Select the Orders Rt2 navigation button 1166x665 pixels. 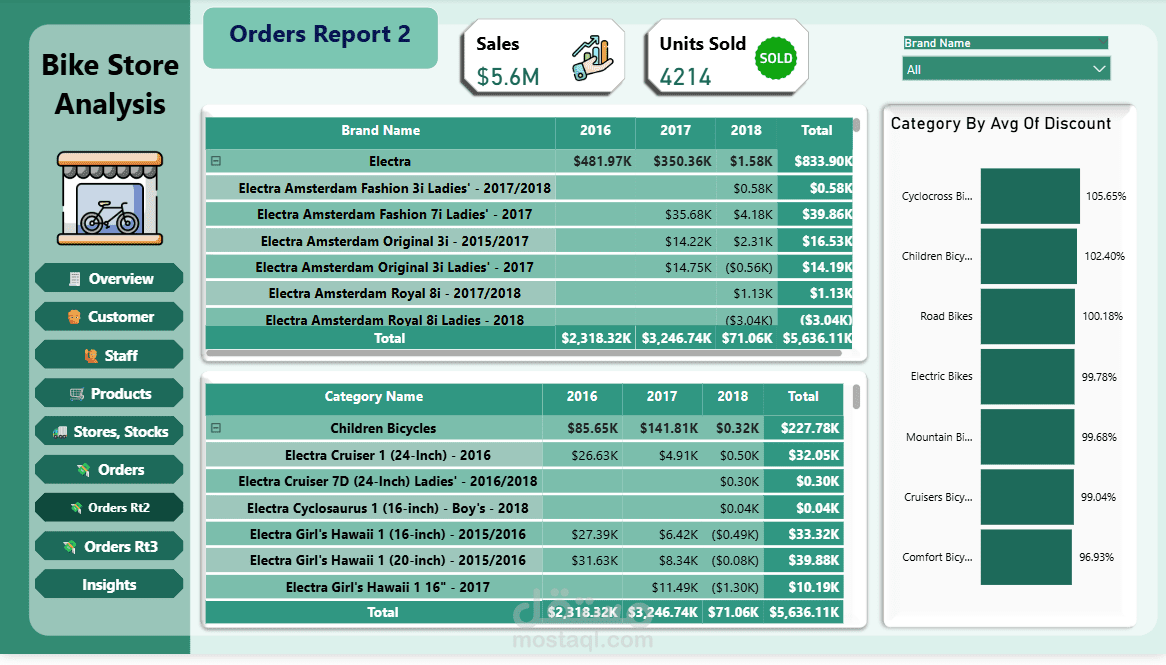pos(109,507)
